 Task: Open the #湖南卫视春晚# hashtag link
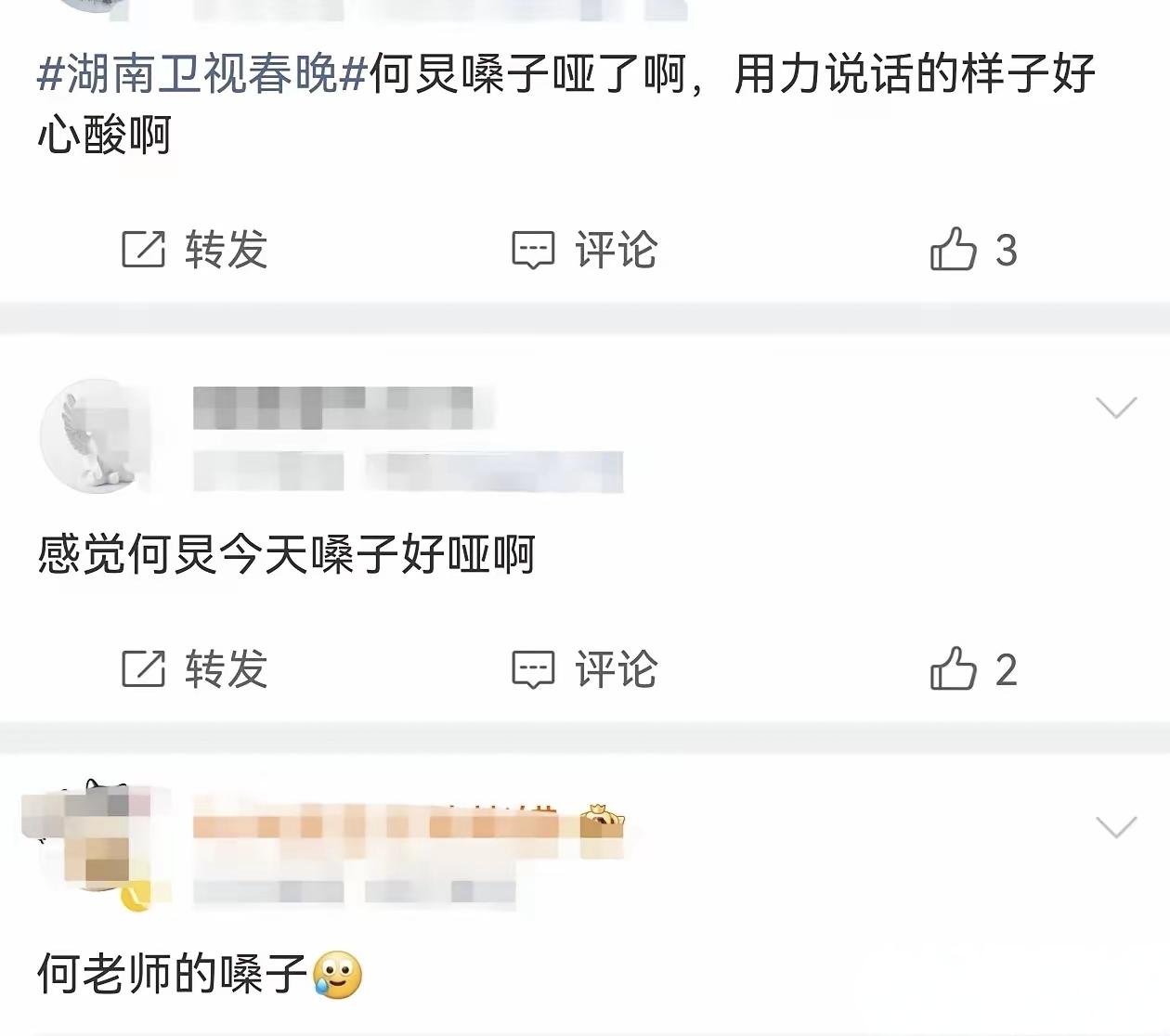pos(202,74)
